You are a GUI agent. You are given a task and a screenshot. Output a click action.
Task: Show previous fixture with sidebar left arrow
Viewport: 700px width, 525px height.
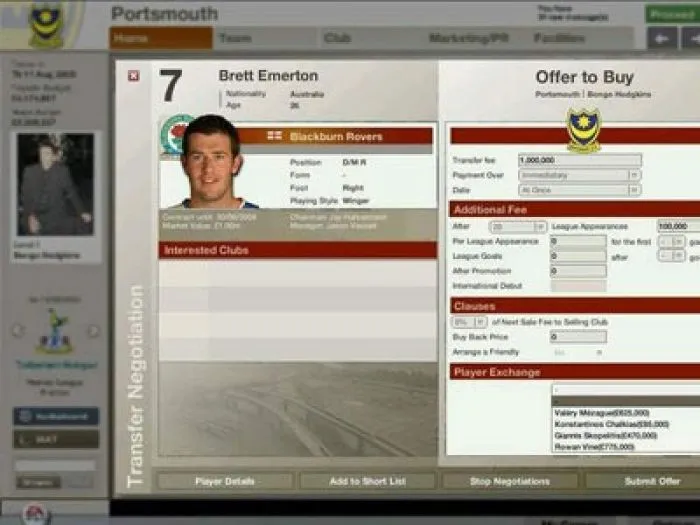pyautogui.click(x=18, y=331)
